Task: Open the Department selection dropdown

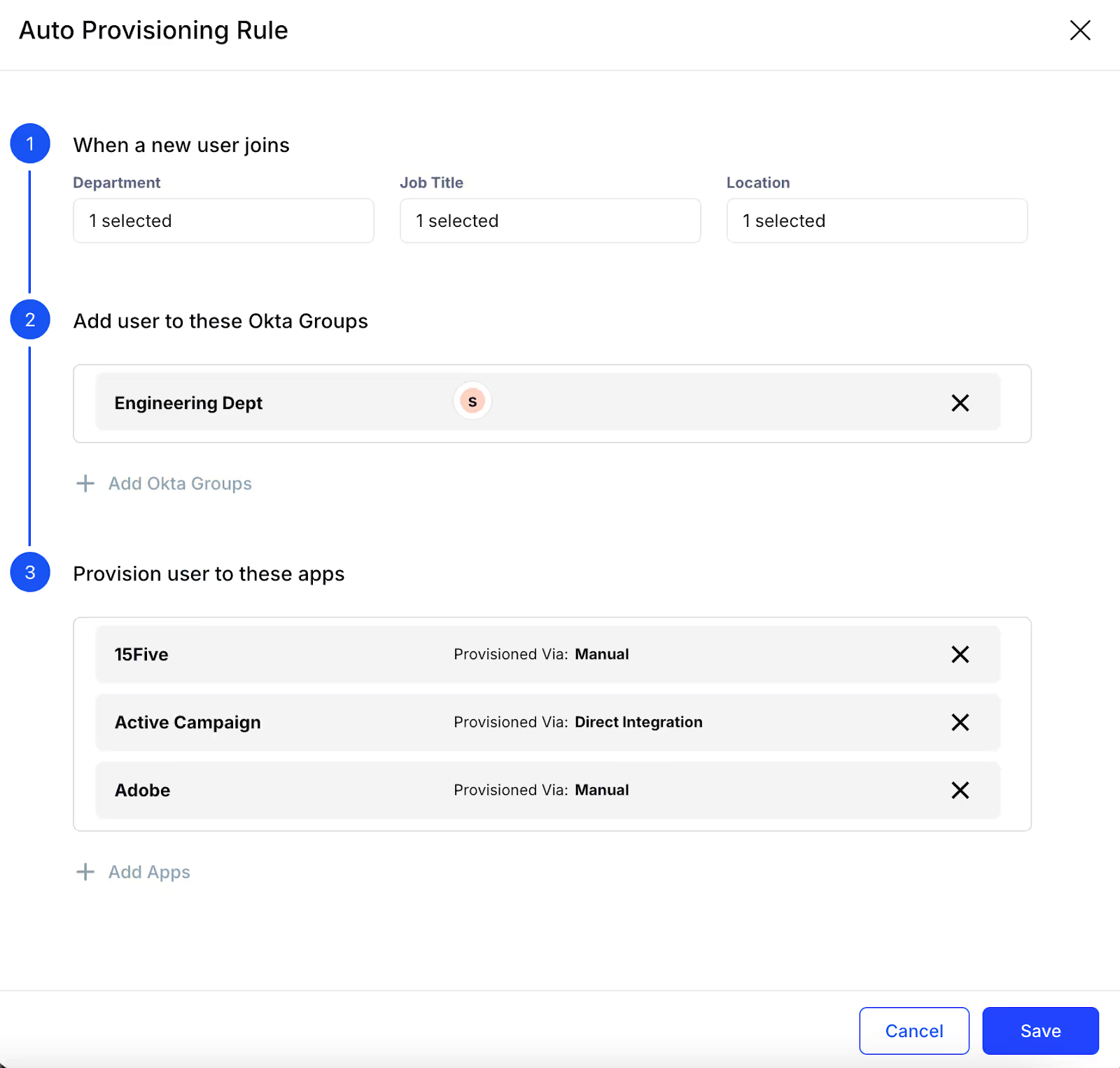Action: point(223,221)
